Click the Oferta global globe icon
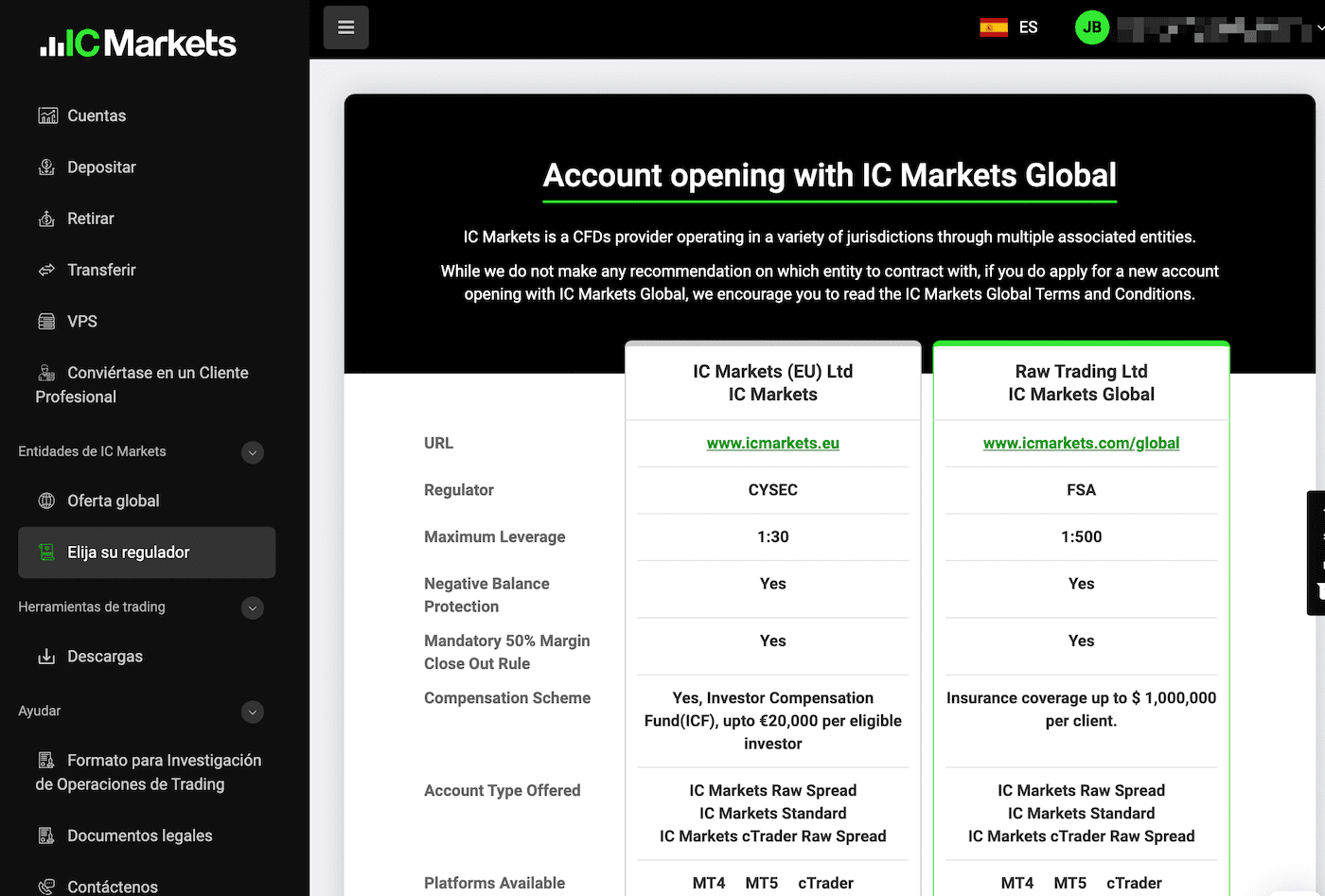Screen dimensions: 1325x896 click(46, 501)
